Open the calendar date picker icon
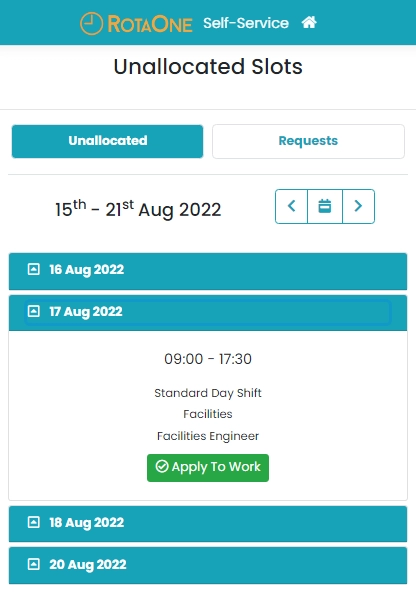The image size is (416, 593). point(325,206)
